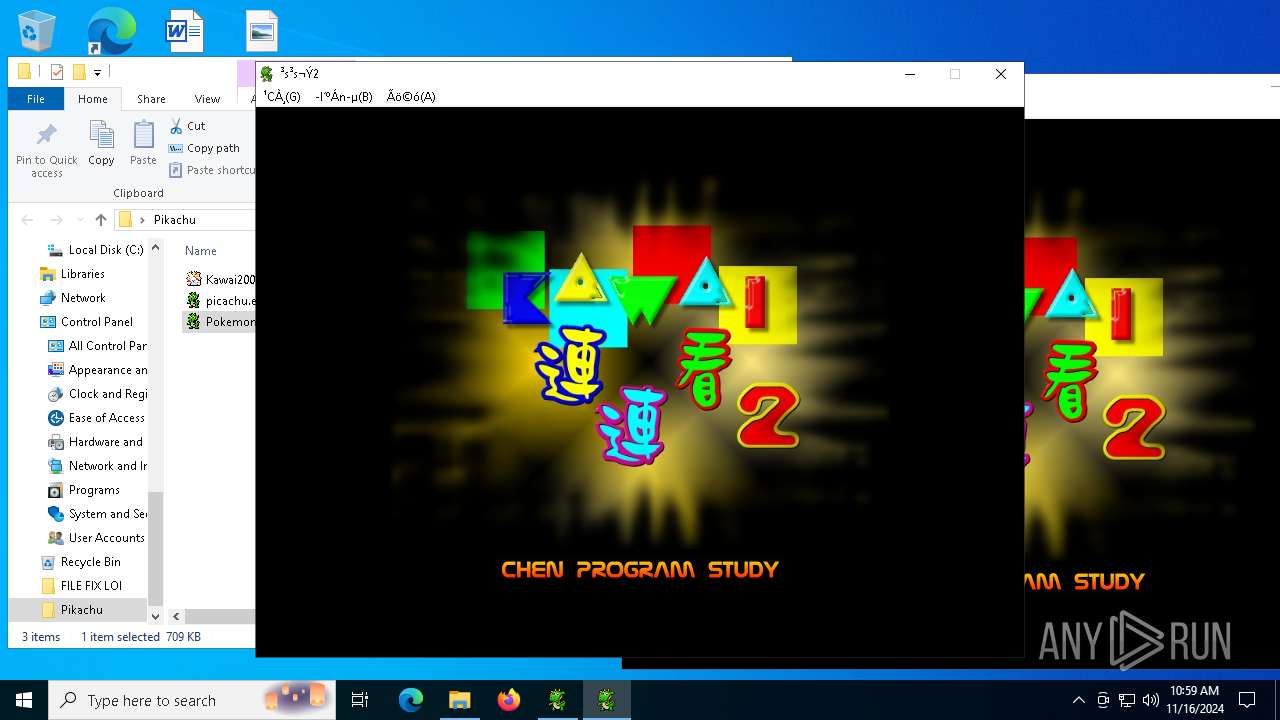Image resolution: width=1280 pixels, height=720 pixels.
Task: Click the New folder quick access icon
Action: pyautogui.click(x=79, y=72)
